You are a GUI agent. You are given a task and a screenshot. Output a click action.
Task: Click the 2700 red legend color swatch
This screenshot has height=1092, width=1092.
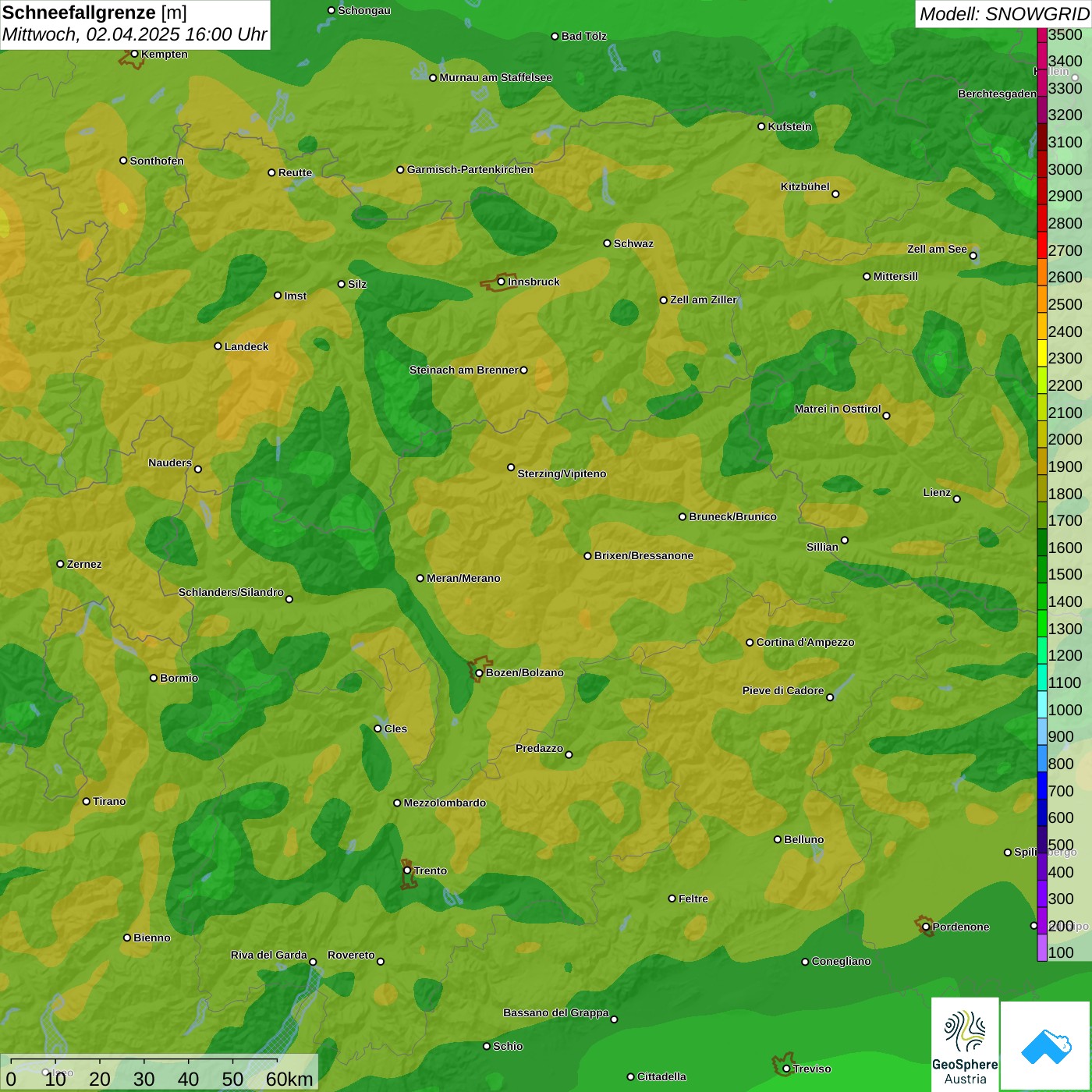tap(1042, 250)
